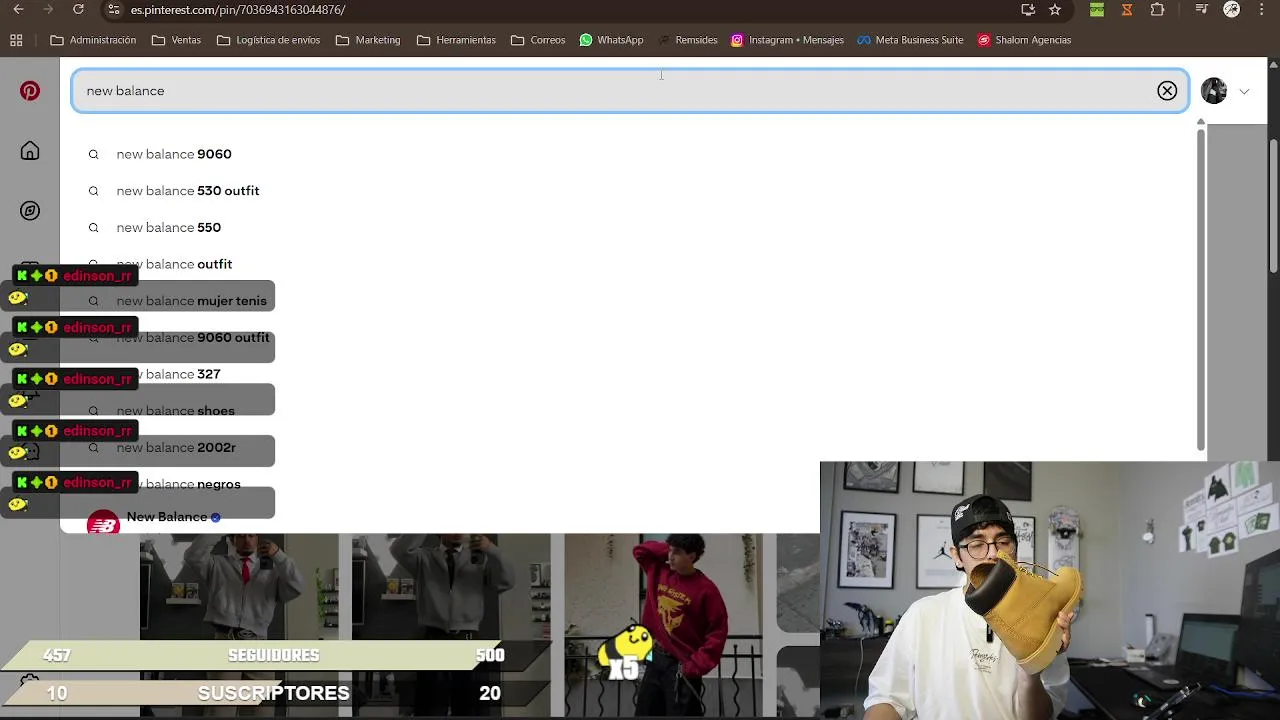
Task: Open the Ventas bookmarks folder
Action: pyautogui.click(x=176, y=40)
